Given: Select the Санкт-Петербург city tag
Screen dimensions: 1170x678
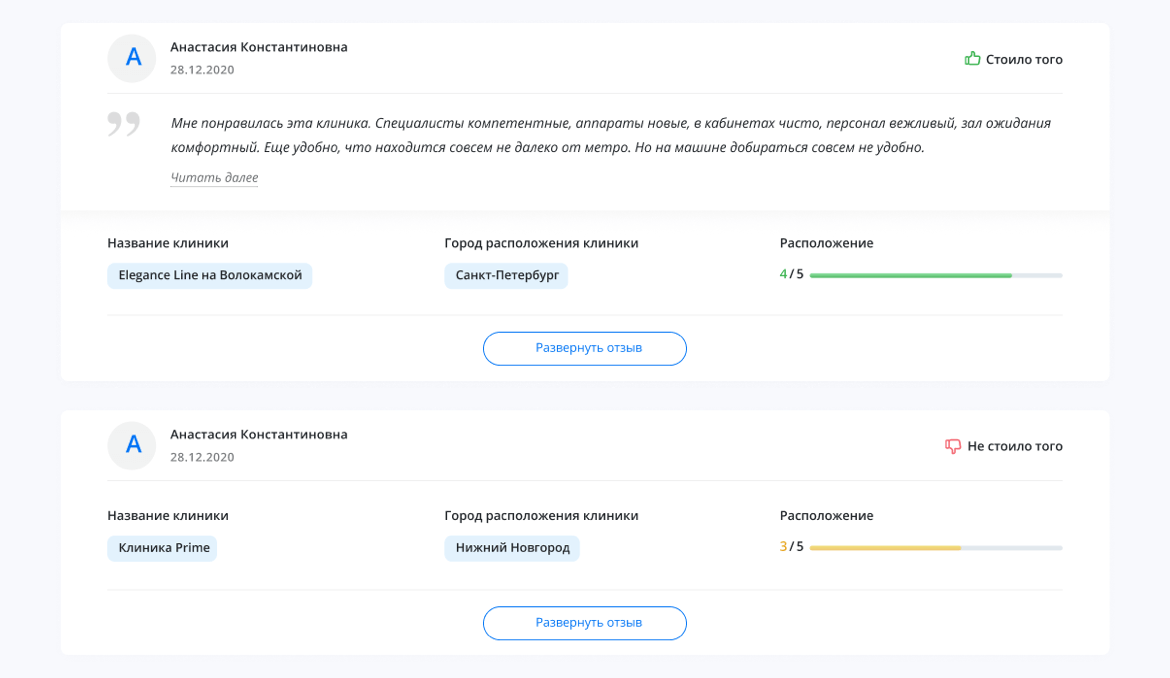Looking at the screenshot, I should click(x=506, y=275).
